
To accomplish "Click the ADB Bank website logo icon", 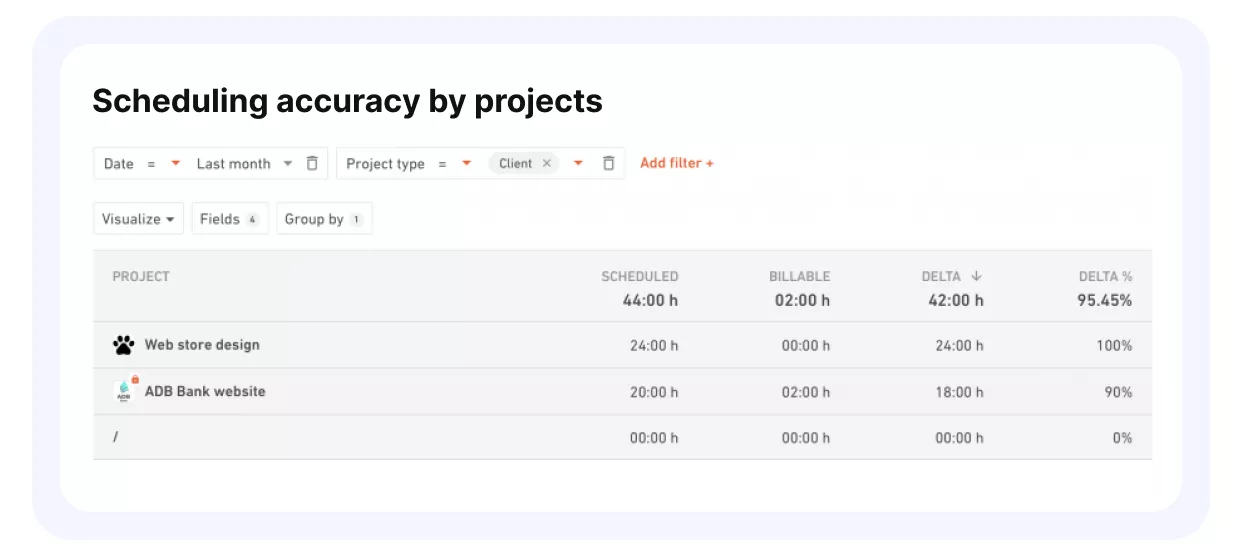I will [x=125, y=391].
